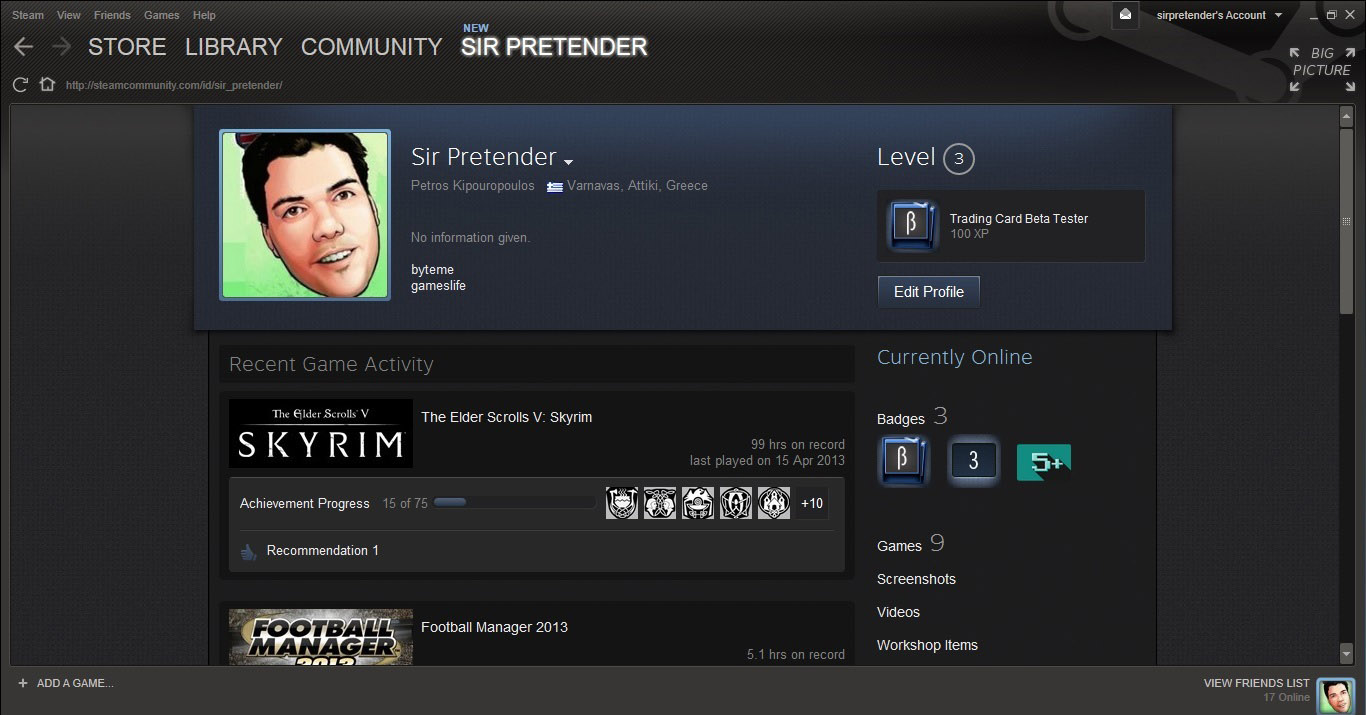Open the Workshop Items link
This screenshot has height=715, width=1366.
tap(927, 645)
